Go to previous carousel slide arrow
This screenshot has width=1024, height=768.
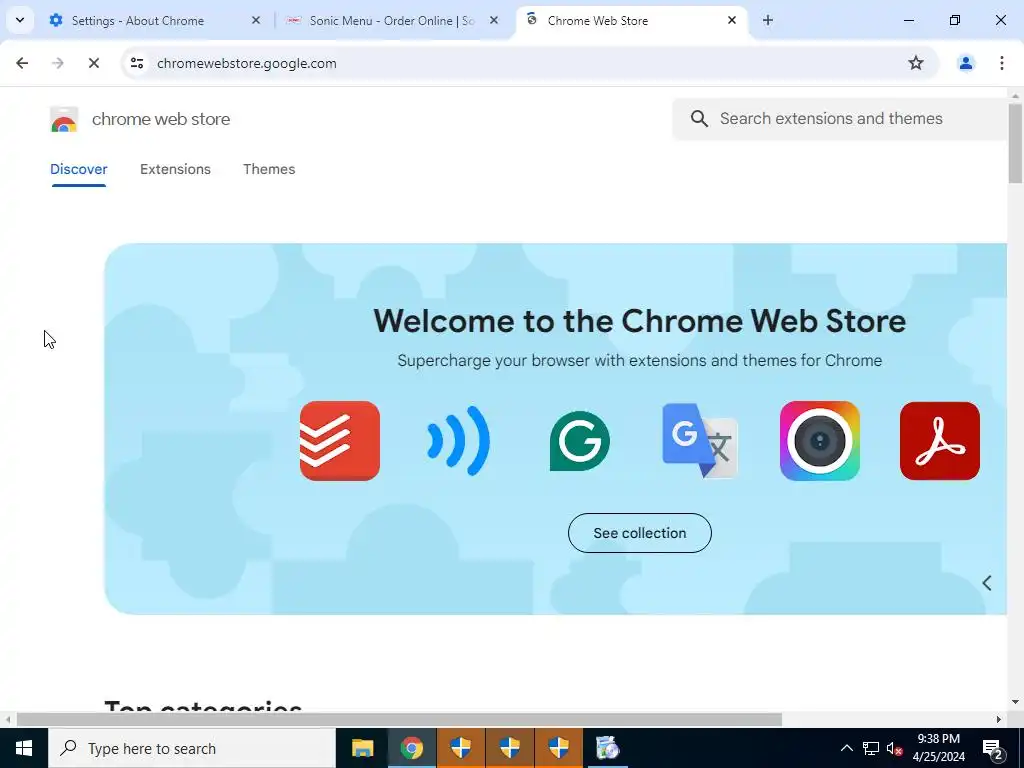[x=987, y=583]
